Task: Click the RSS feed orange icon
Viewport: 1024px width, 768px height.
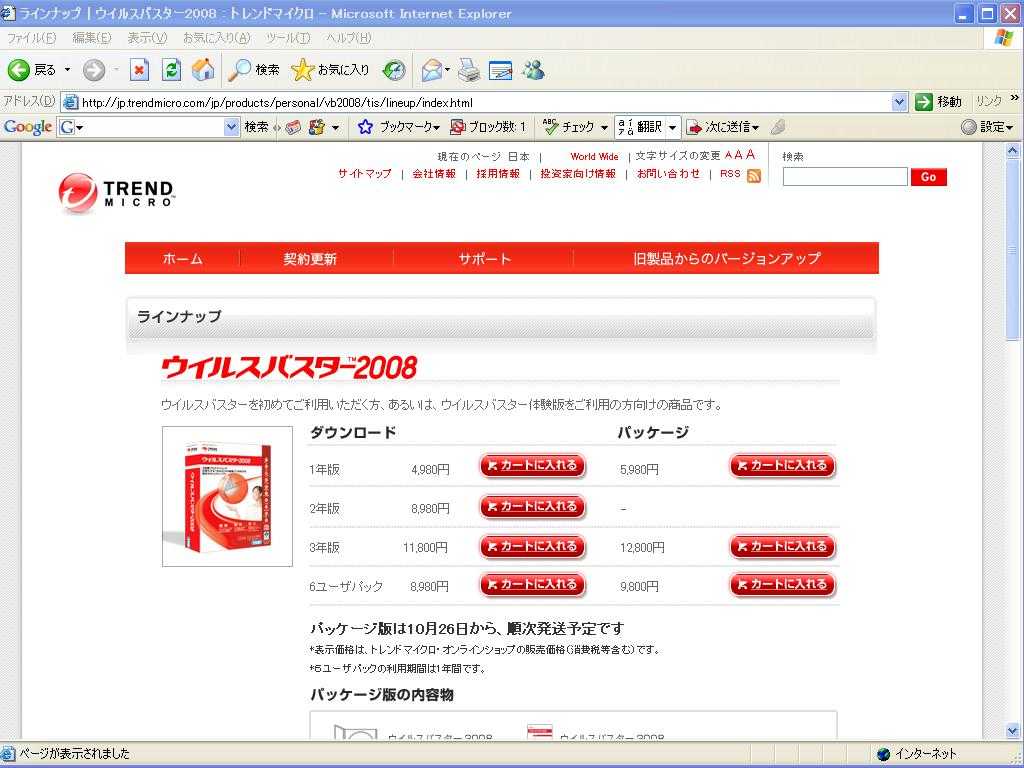Action: 754,176
